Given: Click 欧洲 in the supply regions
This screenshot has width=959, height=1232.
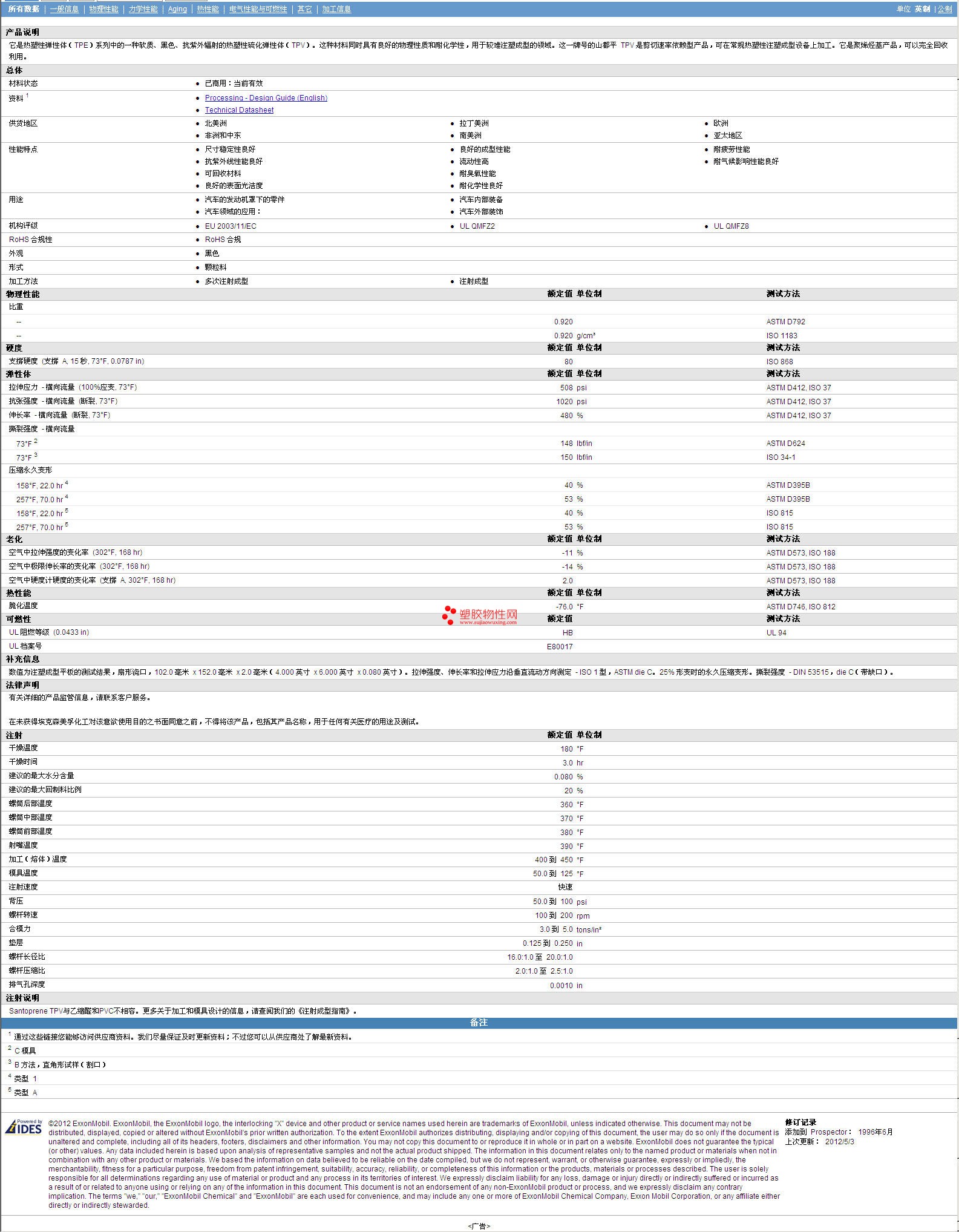Looking at the screenshot, I should [721, 123].
